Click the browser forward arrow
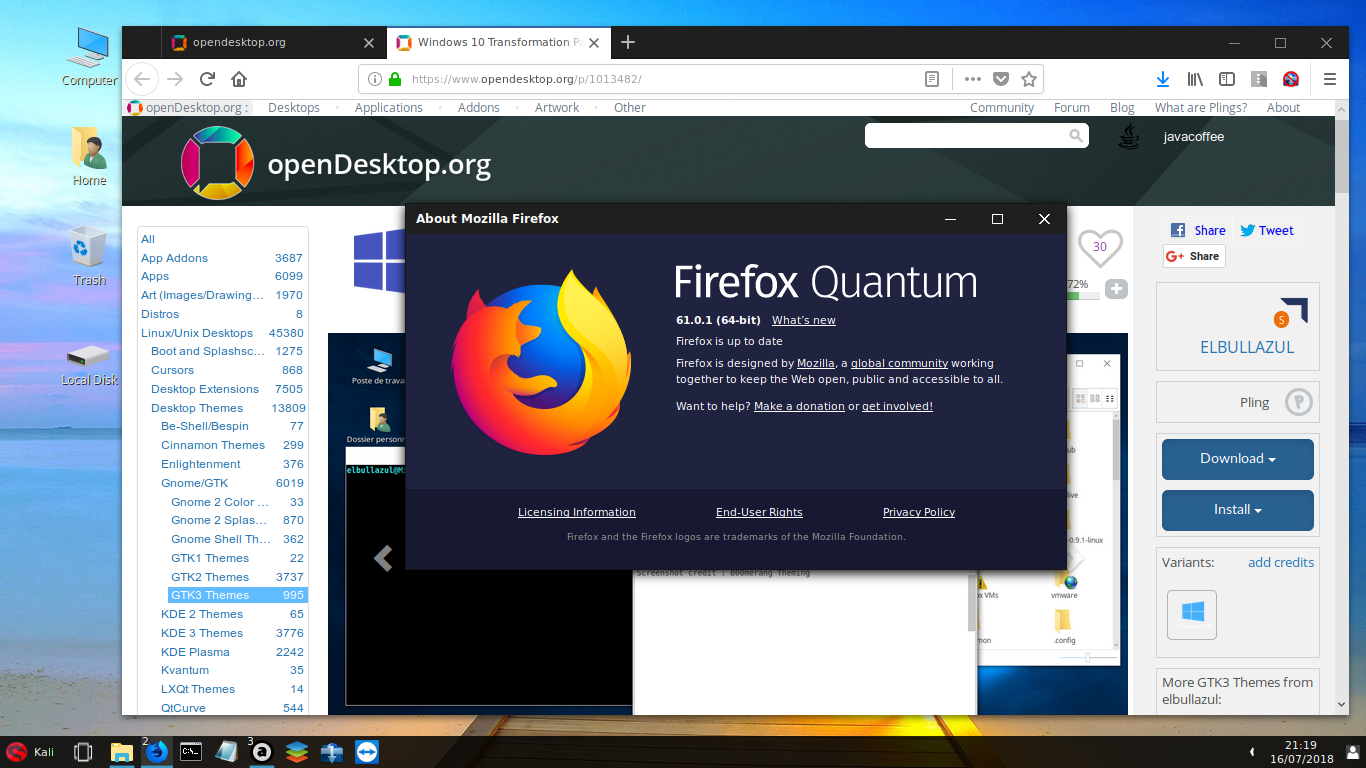1366x768 pixels. [175, 79]
